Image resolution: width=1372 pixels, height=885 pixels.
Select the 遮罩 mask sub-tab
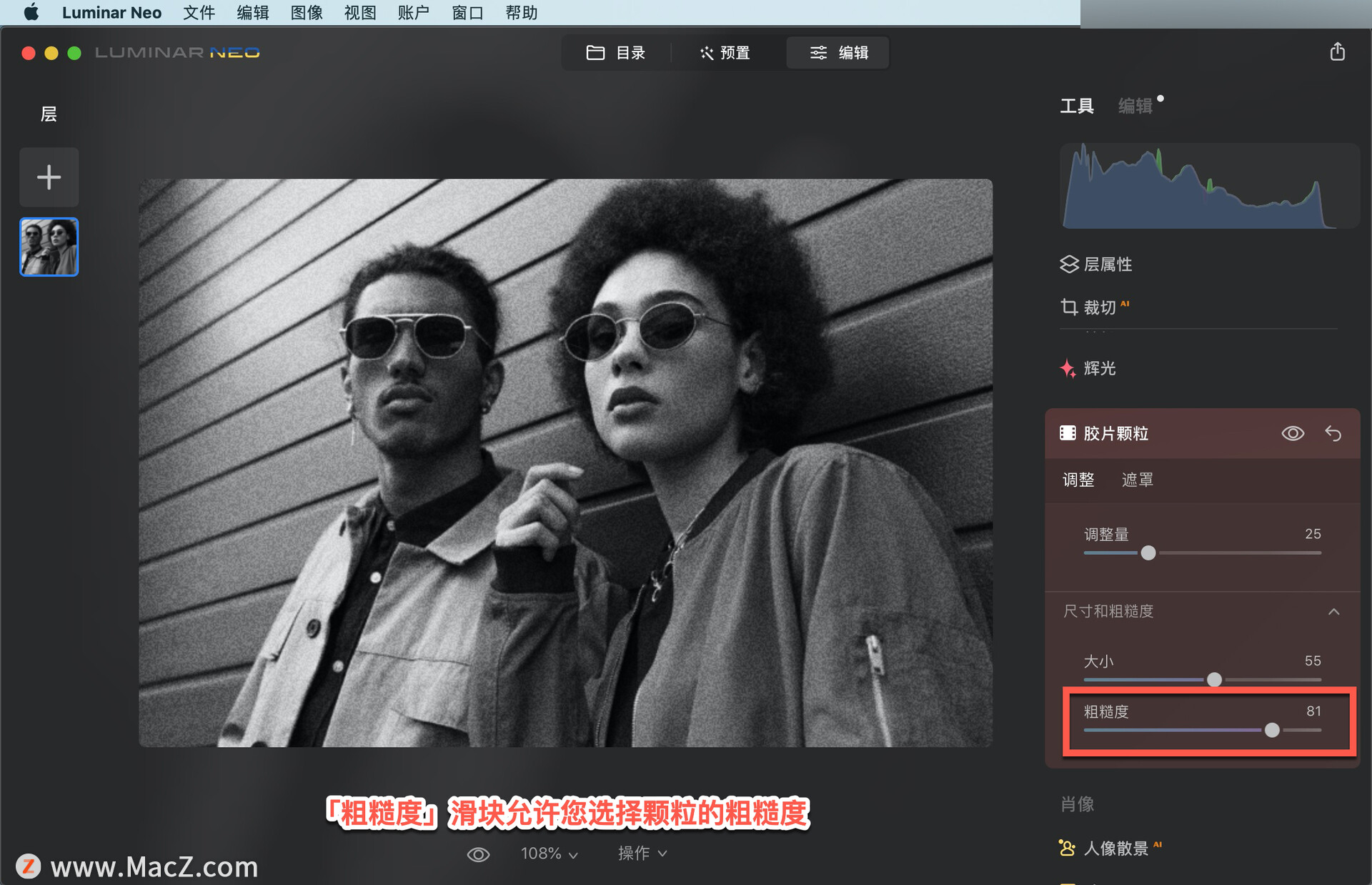coord(1138,480)
